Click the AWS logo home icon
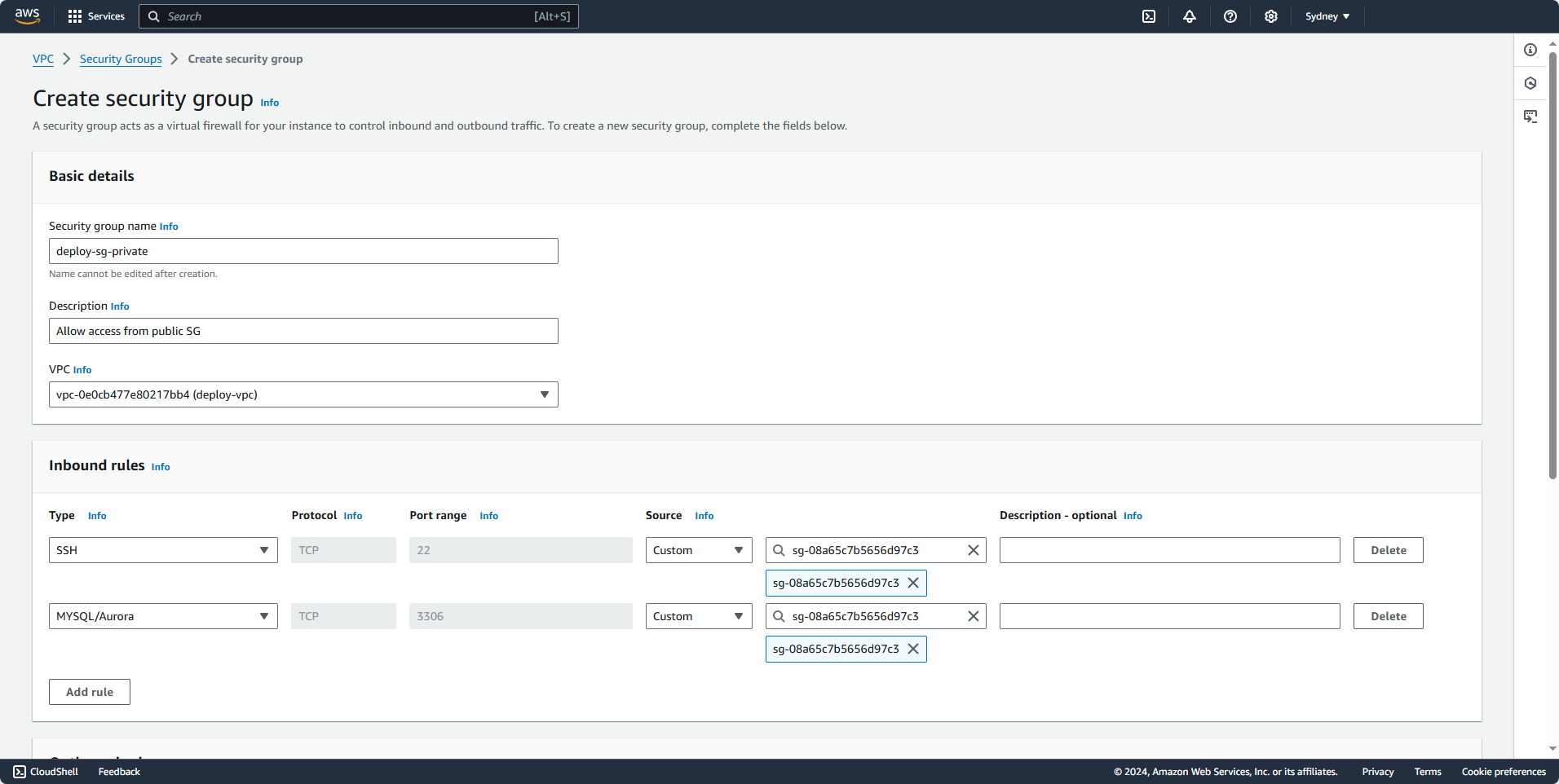 27,16
